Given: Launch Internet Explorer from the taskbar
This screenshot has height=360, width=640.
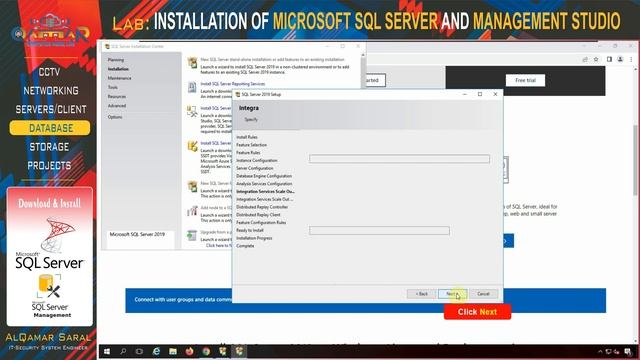Looking at the screenshot, I should click(x=156, y=351).
